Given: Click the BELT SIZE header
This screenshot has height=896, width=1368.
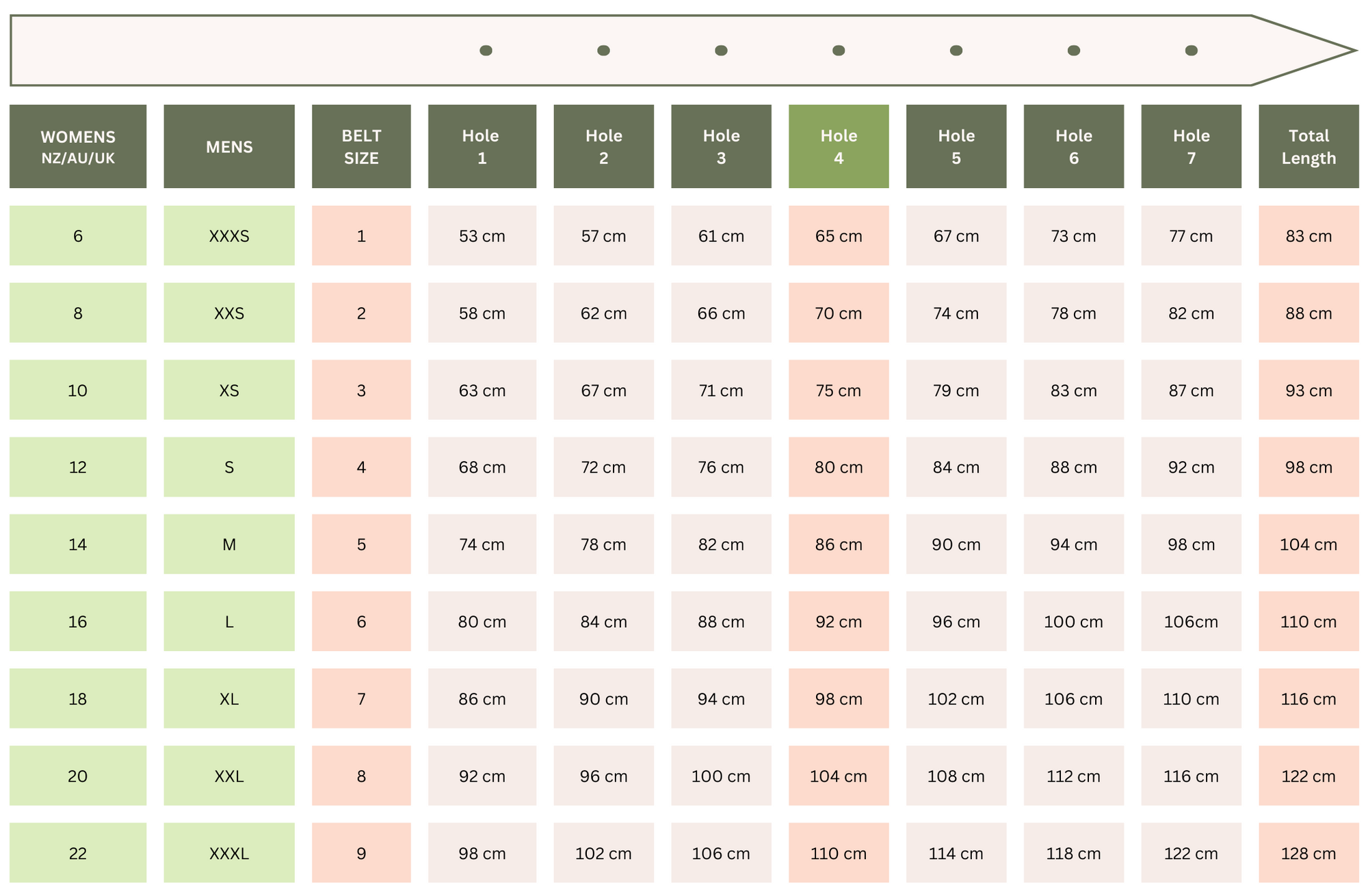Looking at the screenshot, I should tap(361, 146).
